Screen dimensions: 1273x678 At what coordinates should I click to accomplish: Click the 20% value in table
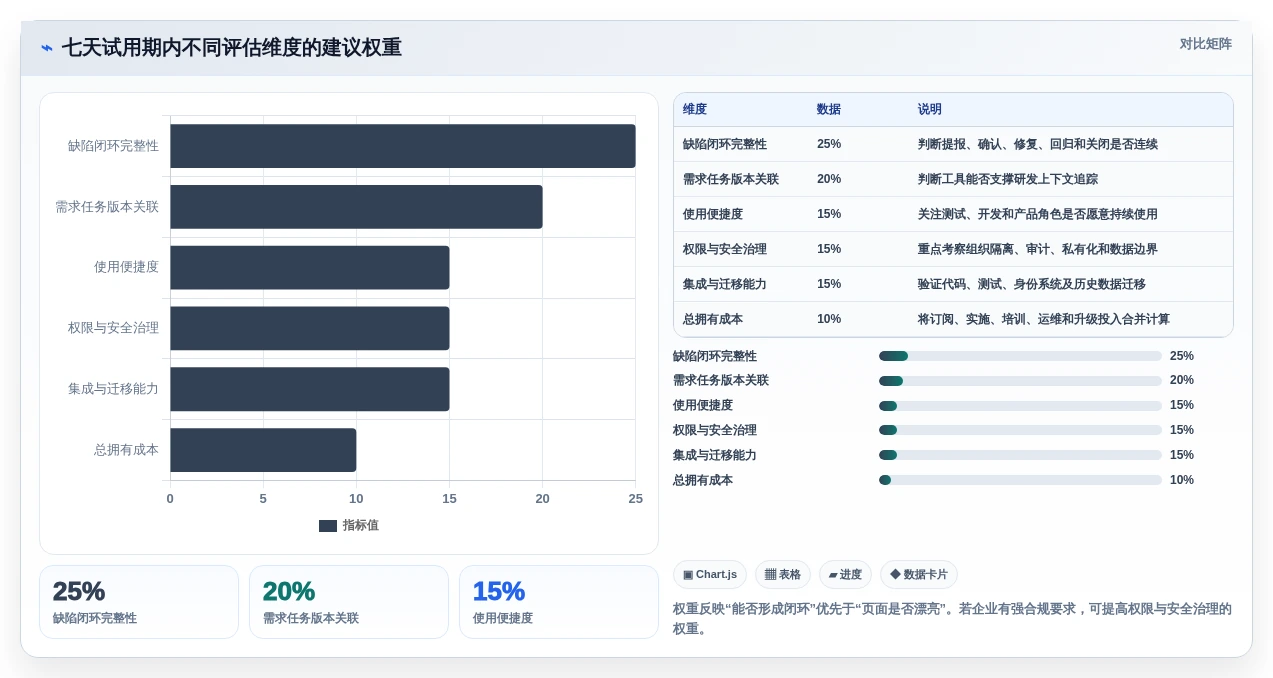coord(829,179)
